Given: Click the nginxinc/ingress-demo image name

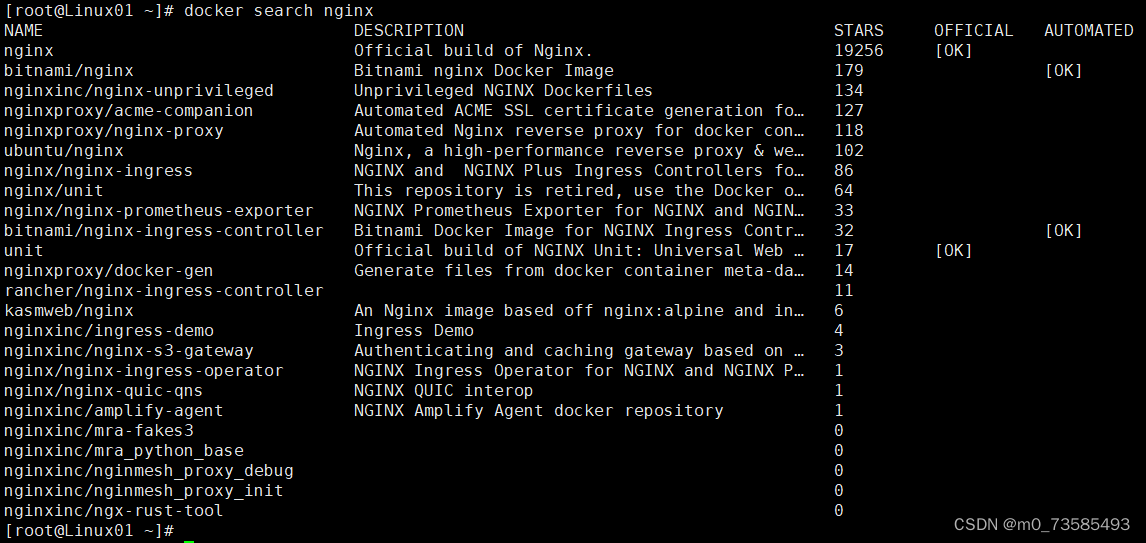Looking at the screenshot, I should pyautogui.click(x=108, y=330).
